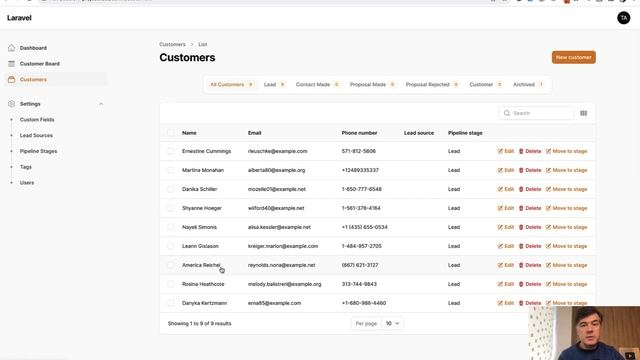This screenshot has width=640, height=360.
Task: Open the Per page dropdown
Action: click(x=392, y=323)
